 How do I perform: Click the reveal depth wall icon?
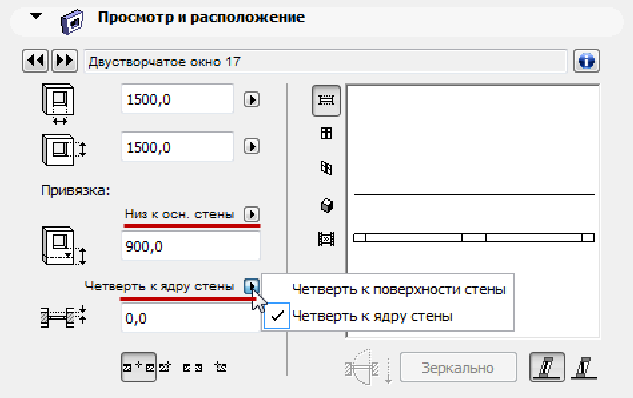pyautogui.click(x=64, y=317)
